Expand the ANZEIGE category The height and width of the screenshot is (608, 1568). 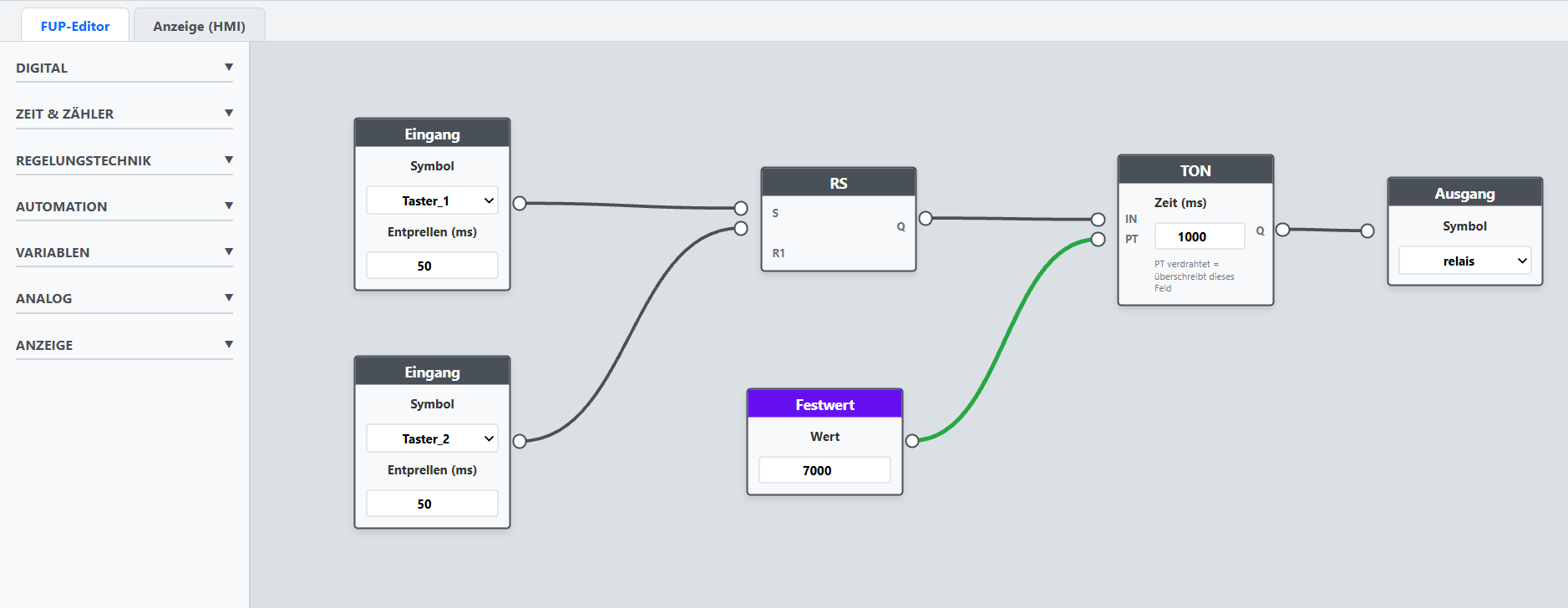click(x=124, y=345)
